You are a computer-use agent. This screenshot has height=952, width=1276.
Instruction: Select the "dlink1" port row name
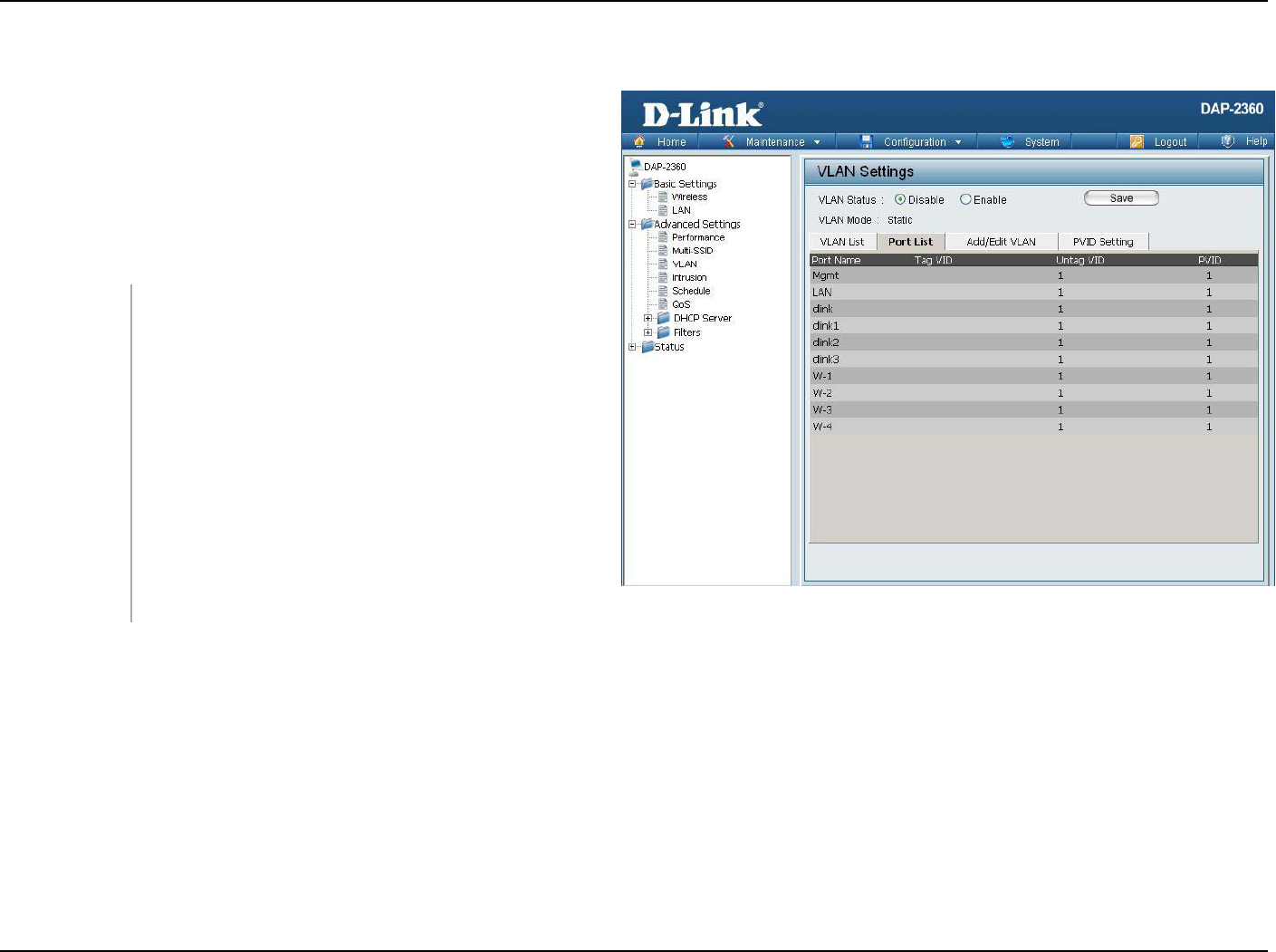(826, 326)
